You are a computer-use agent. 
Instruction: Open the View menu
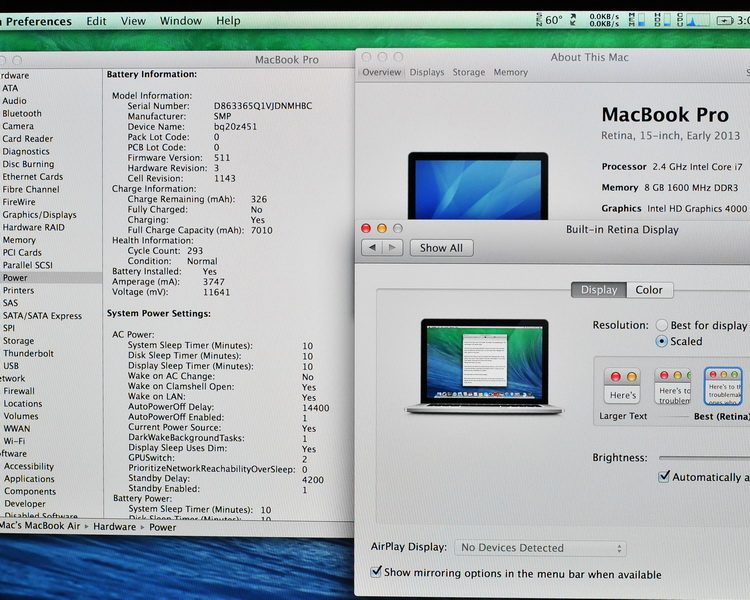(x=133, y=21)
